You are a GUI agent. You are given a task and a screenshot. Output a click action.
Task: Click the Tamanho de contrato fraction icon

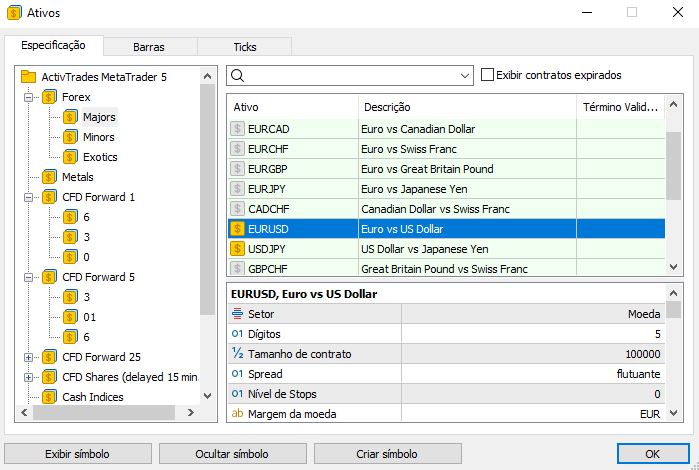tap(237, 354)
